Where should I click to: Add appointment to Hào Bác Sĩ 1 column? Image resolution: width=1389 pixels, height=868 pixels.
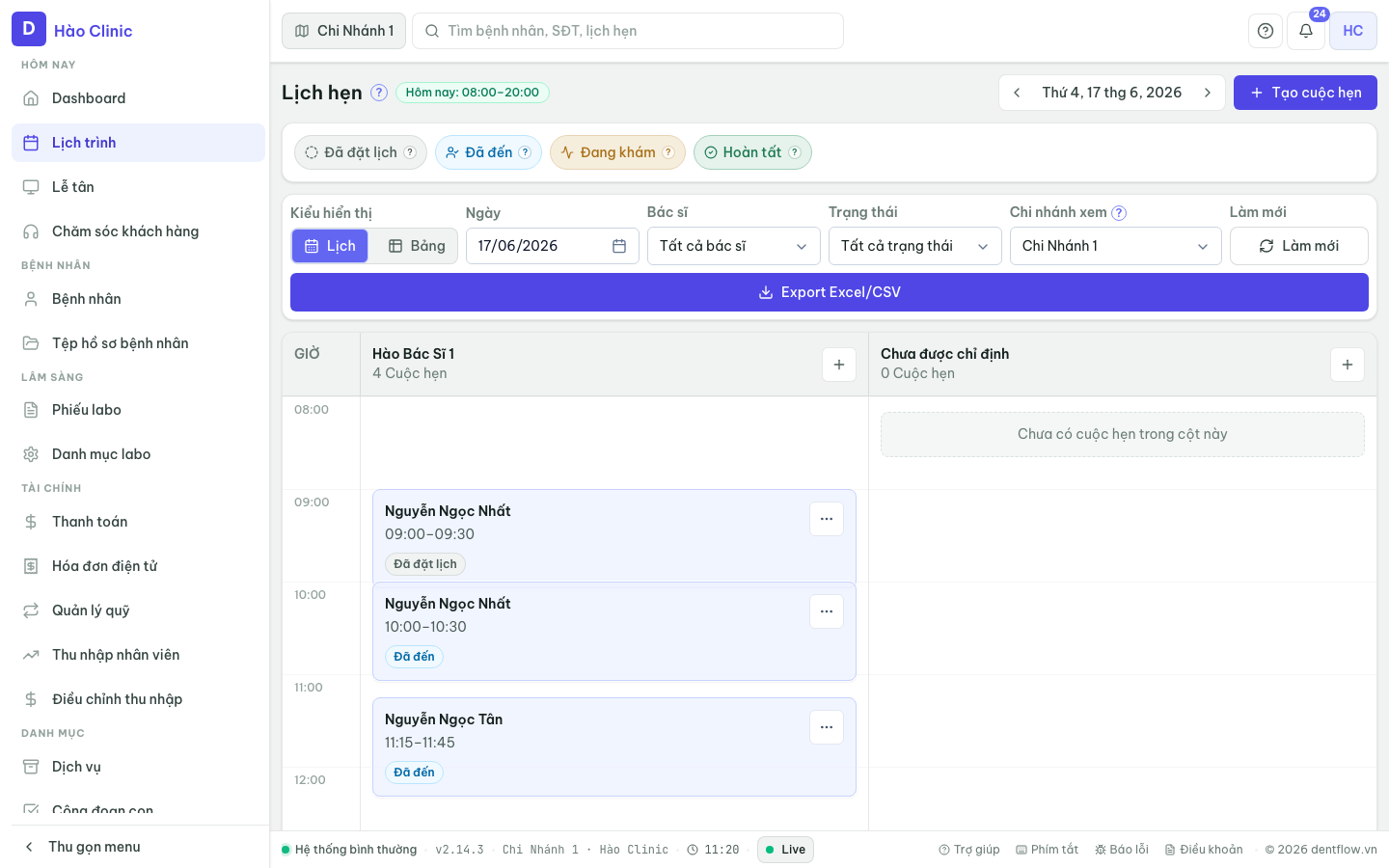[839, 365]
